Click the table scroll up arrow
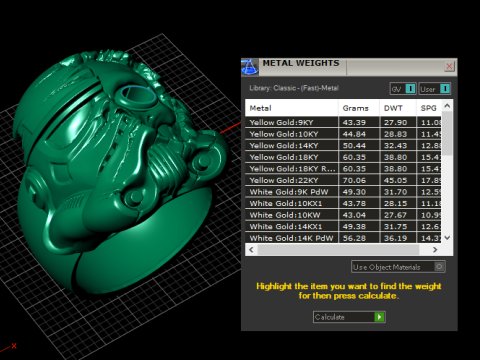 point(447,106)
